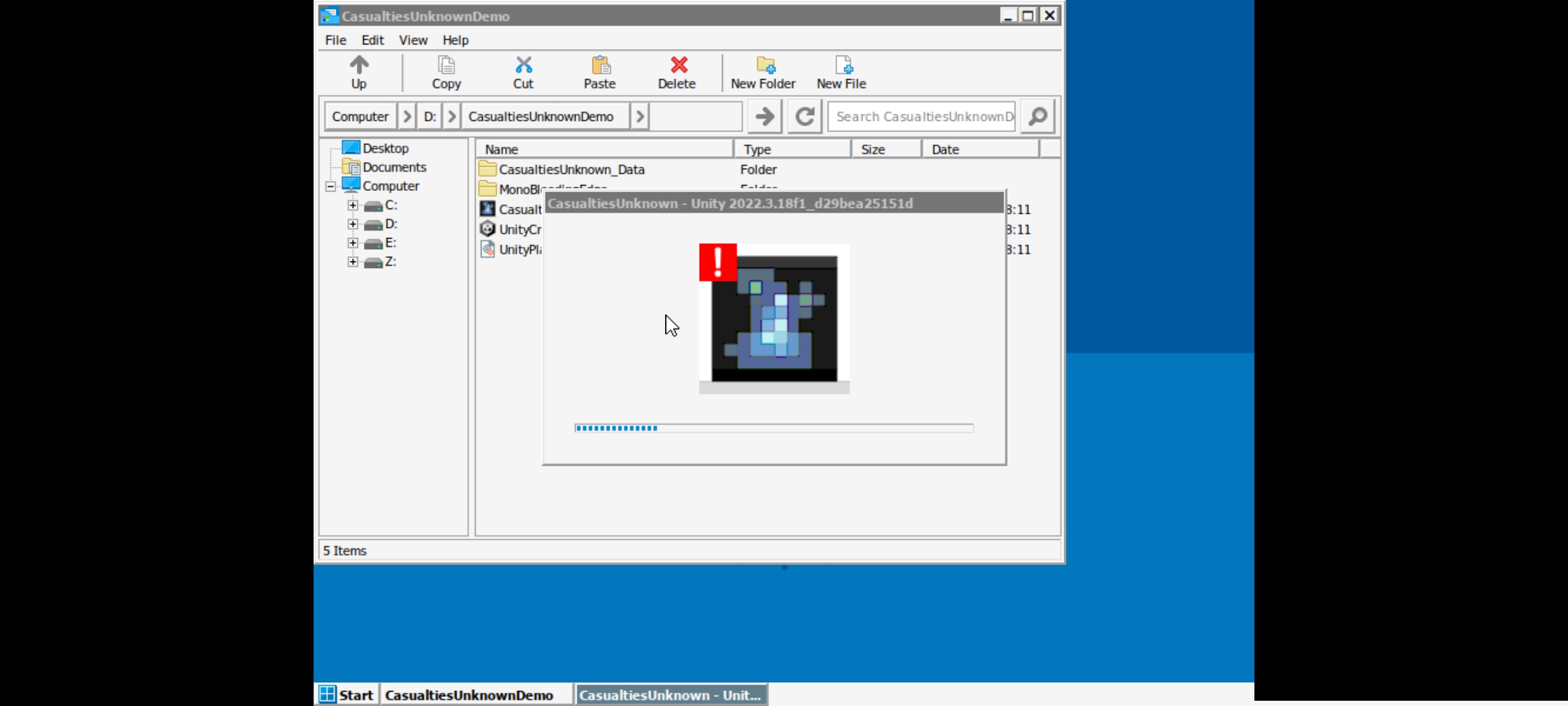Click the red Delete icon
Image resolution: width=1568 pixels, height=706 pixels.
coord(678,65)
